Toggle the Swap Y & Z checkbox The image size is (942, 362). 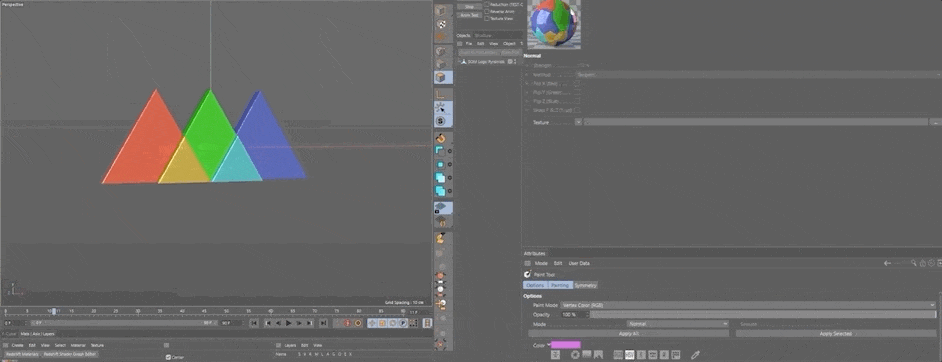tap(577, 110)
